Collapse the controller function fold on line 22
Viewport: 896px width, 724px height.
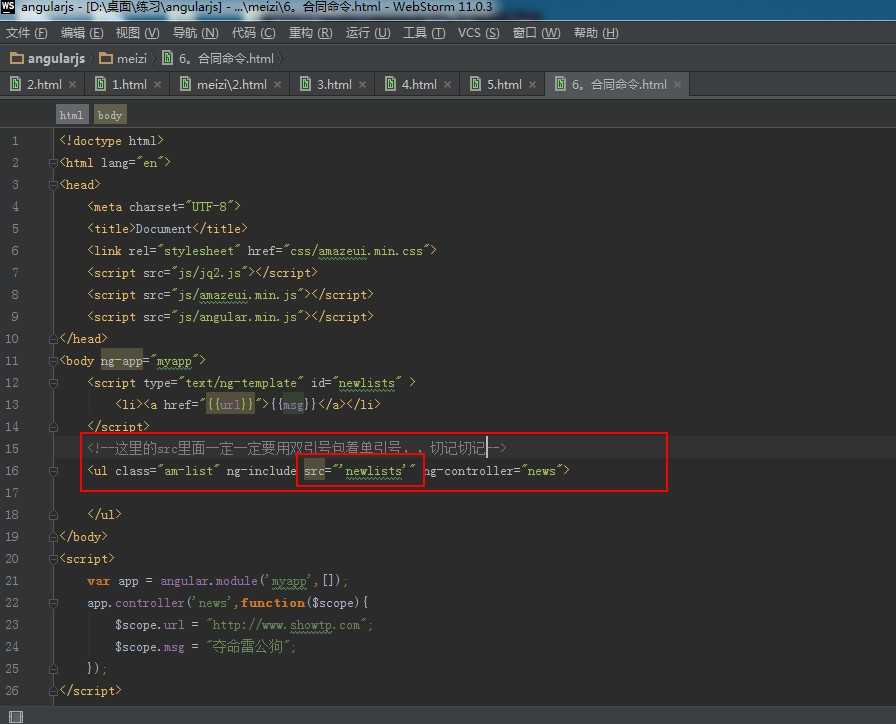(x=53, y=603)
